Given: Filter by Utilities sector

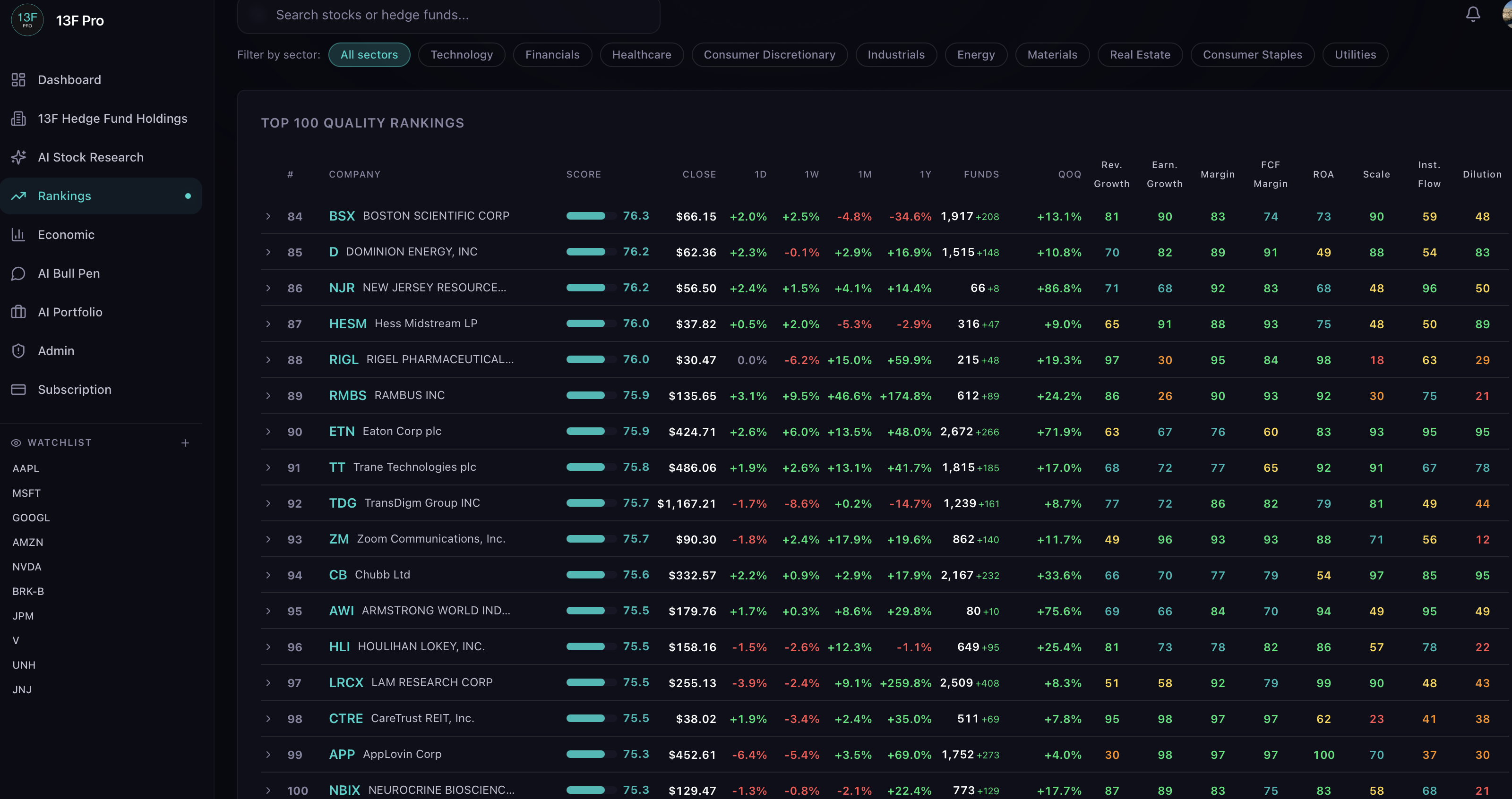Looking at the screenshot, I should pyautogui.click(x=1355, y=55).
